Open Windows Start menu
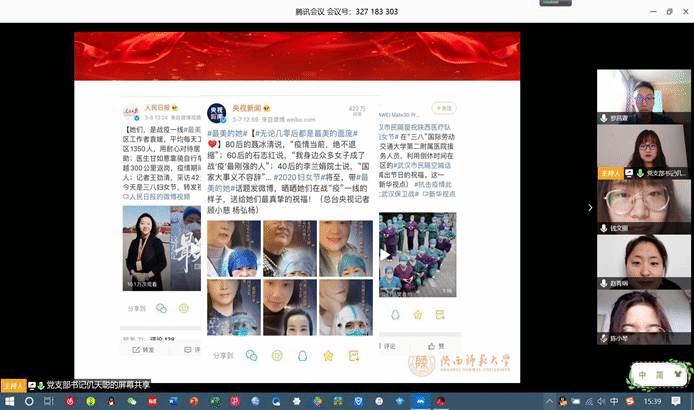The image size is (694, 410). pyautogui.click(x=9, y=401)
